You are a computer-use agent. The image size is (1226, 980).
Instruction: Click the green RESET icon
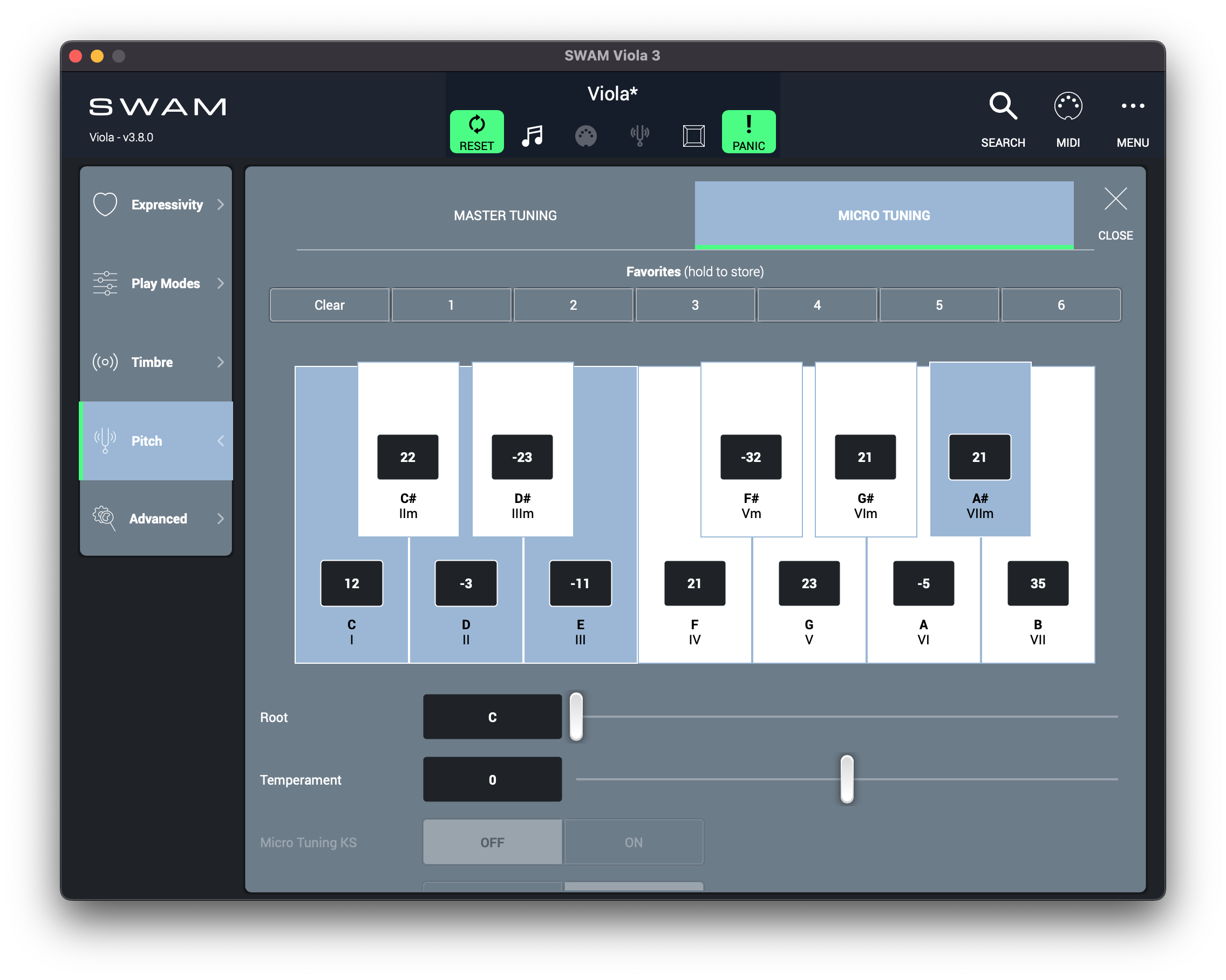tap(476, 131)
